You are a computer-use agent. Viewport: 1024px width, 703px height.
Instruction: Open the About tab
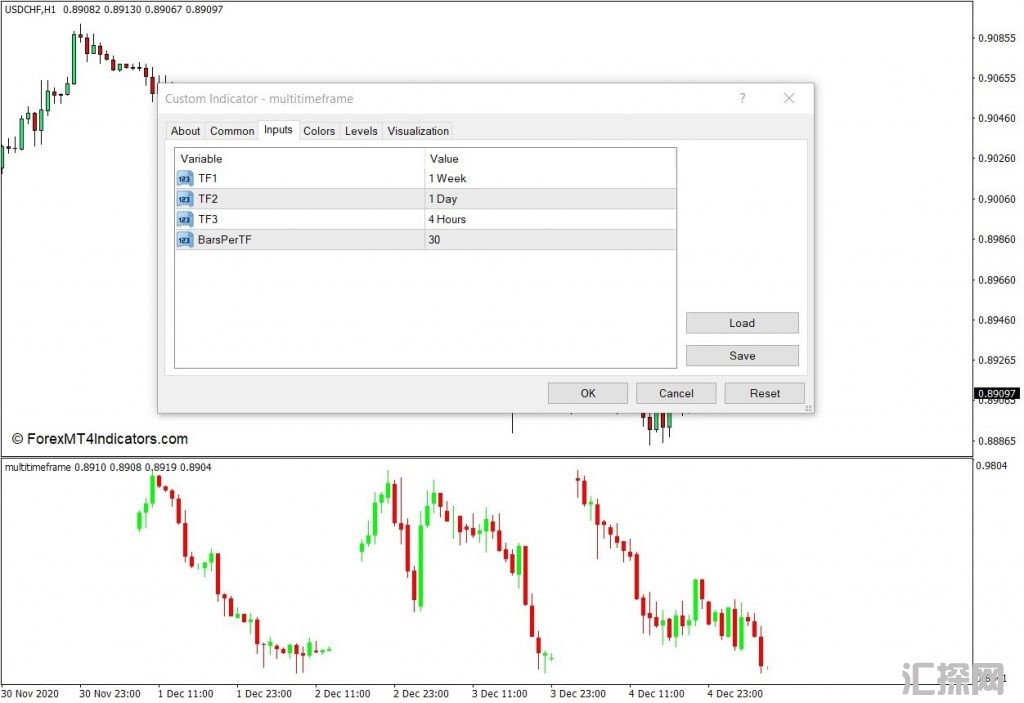pos(185,131)
